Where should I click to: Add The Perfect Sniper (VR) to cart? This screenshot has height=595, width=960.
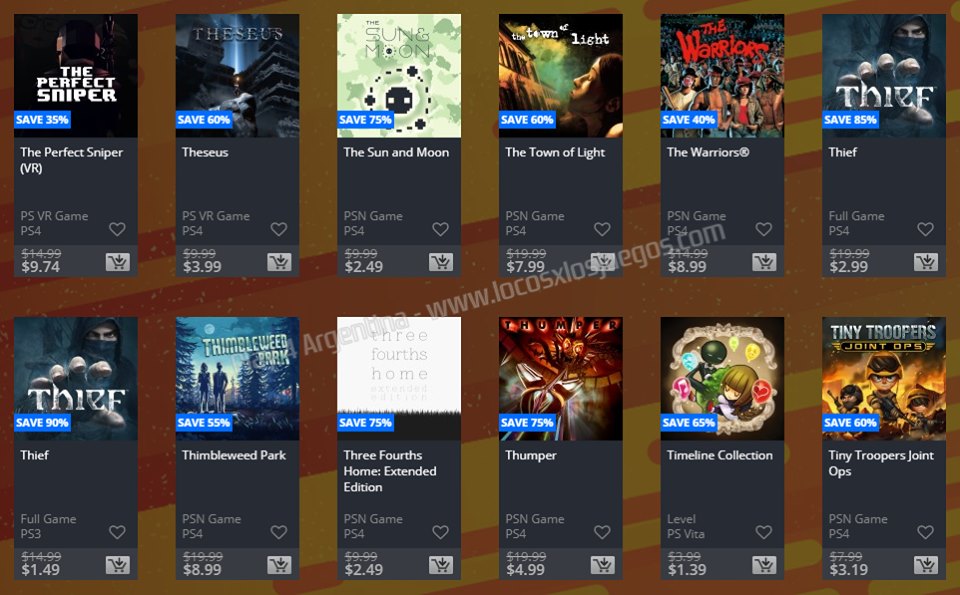(118, 262)
